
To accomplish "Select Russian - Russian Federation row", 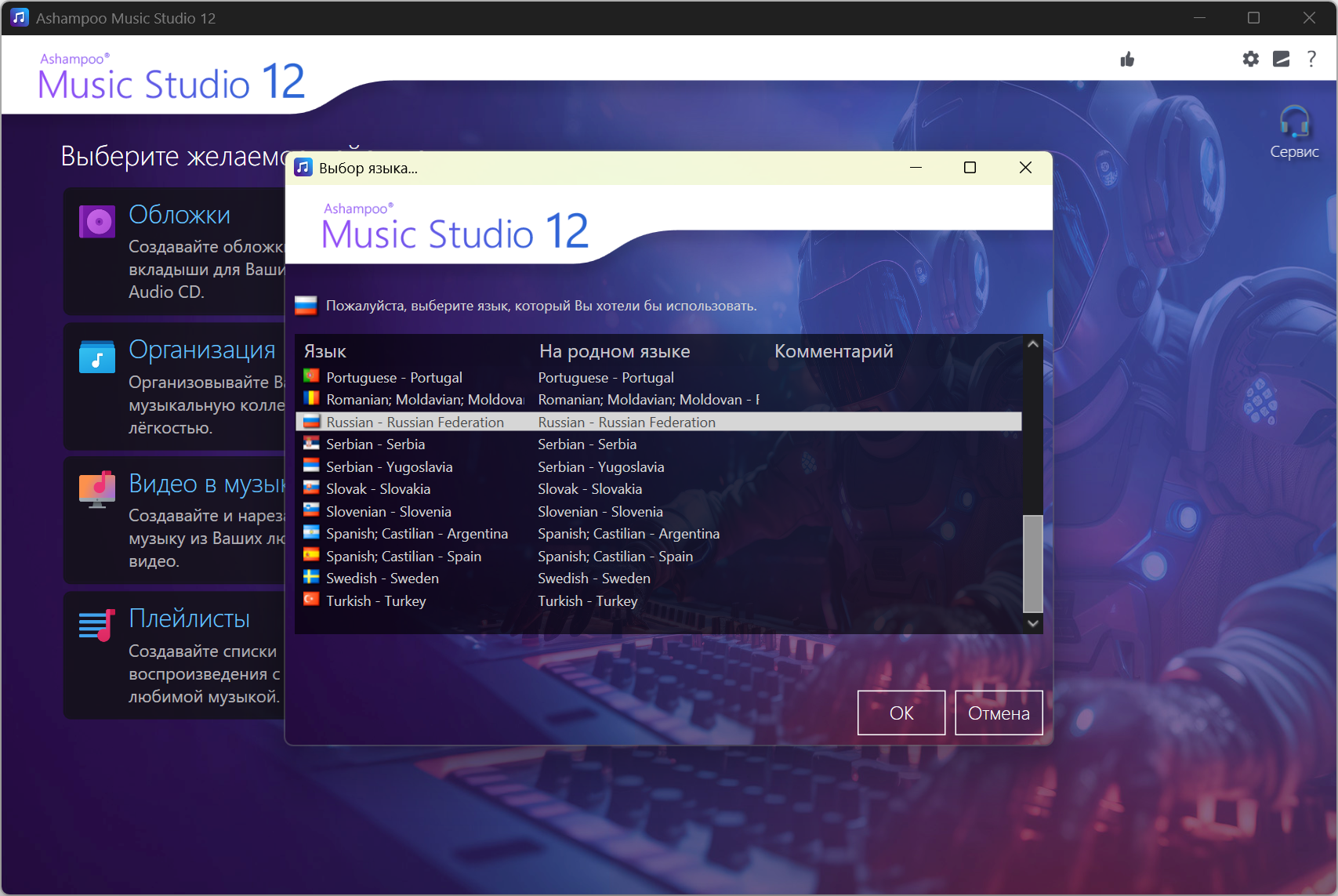I will [x=658, y=422].
